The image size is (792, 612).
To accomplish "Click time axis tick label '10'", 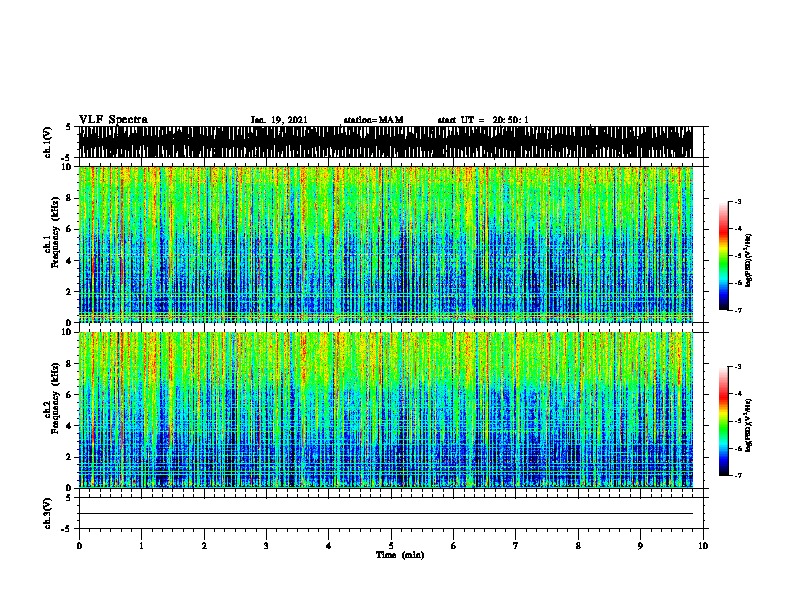I will coord(703,546).
